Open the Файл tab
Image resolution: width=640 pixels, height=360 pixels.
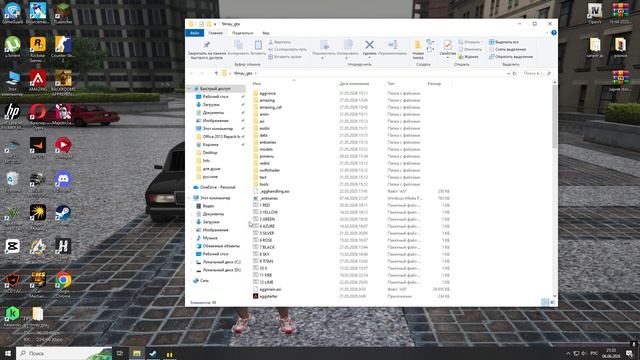[194, 33]
